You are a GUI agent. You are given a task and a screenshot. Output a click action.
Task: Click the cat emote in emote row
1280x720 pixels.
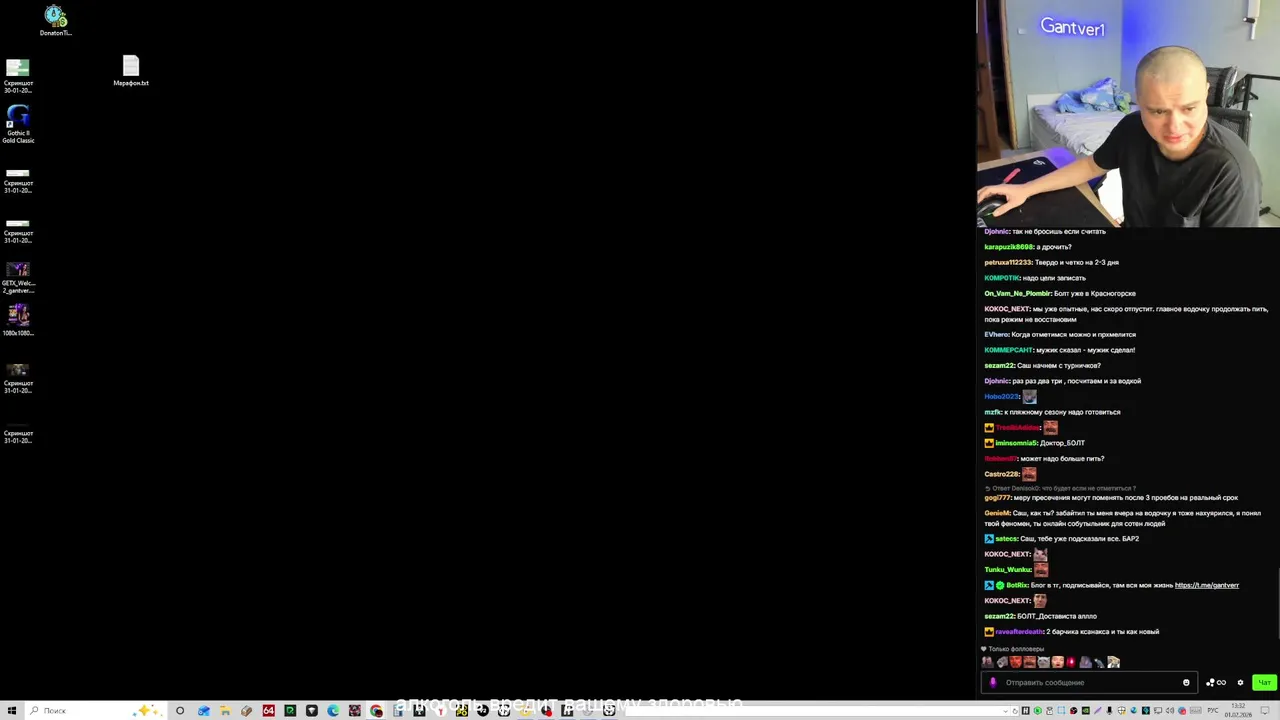[x=1044, y=662]
